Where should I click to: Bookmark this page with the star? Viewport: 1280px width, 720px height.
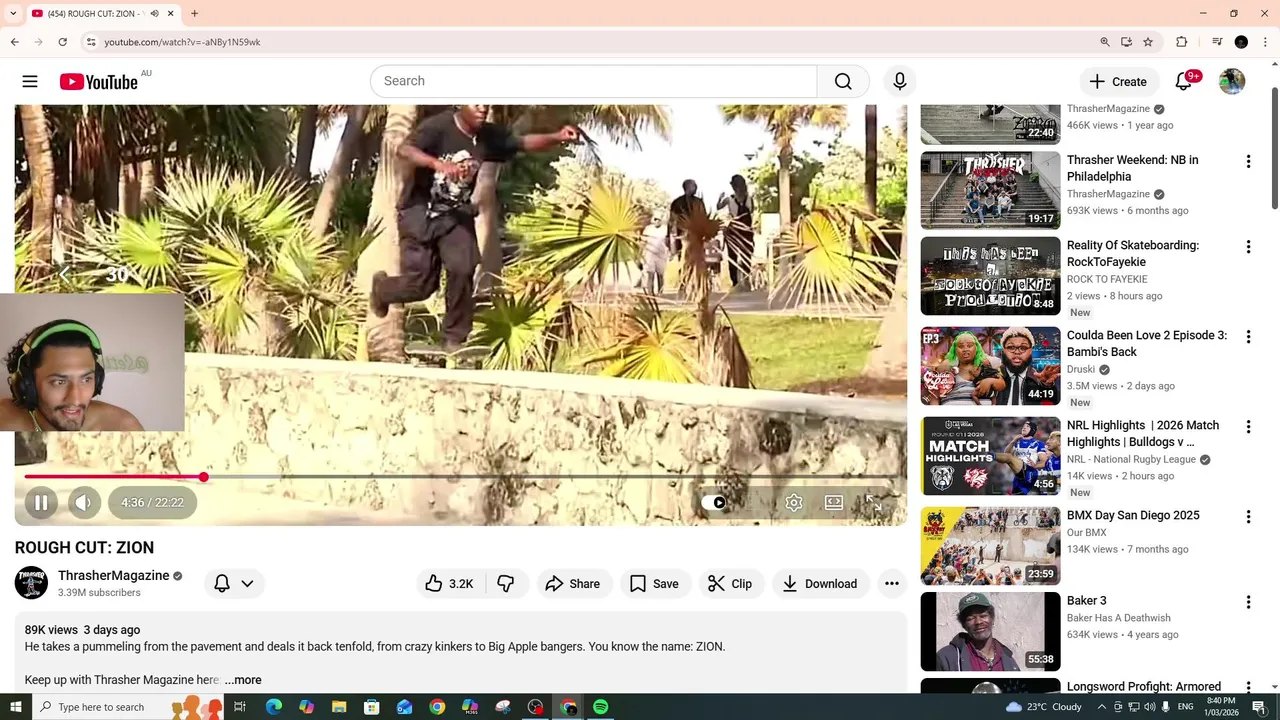point(1148,42)
